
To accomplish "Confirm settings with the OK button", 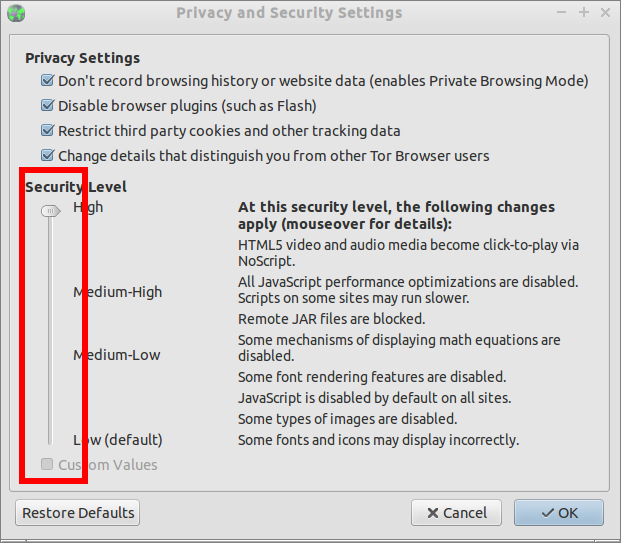I will 559,513.
